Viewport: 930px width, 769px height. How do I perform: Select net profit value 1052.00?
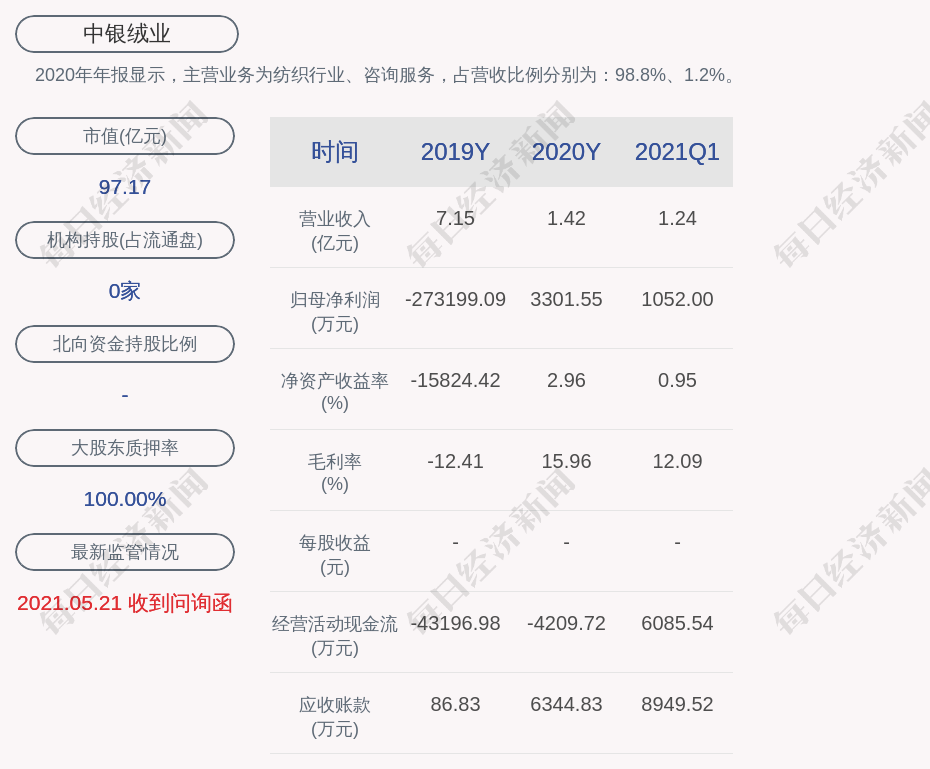tap(677, 299)
